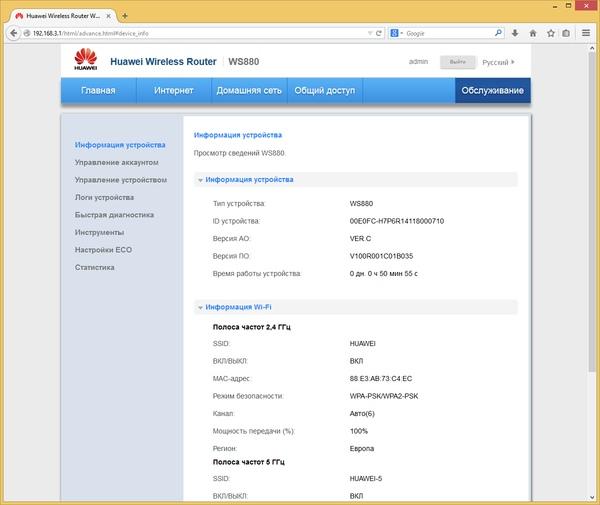Viewport: 600px width, 505px height.
Task: Bookmark this page with star icon
Action: coord(551,33)
